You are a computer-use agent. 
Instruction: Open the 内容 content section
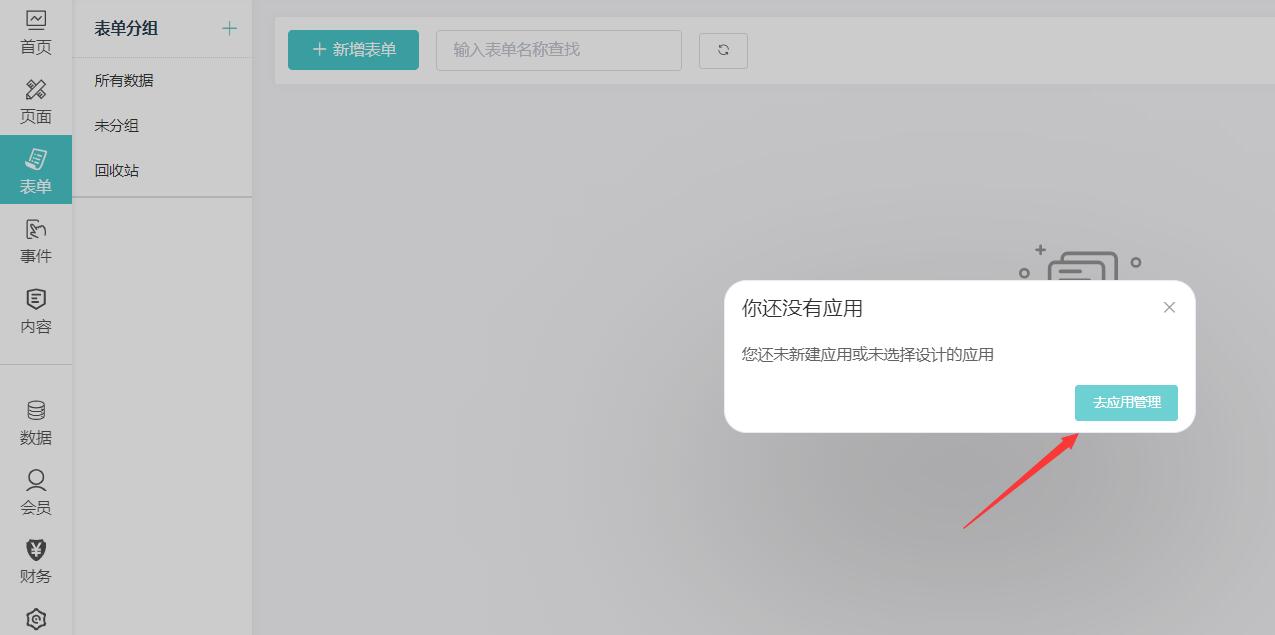(36, 311)
